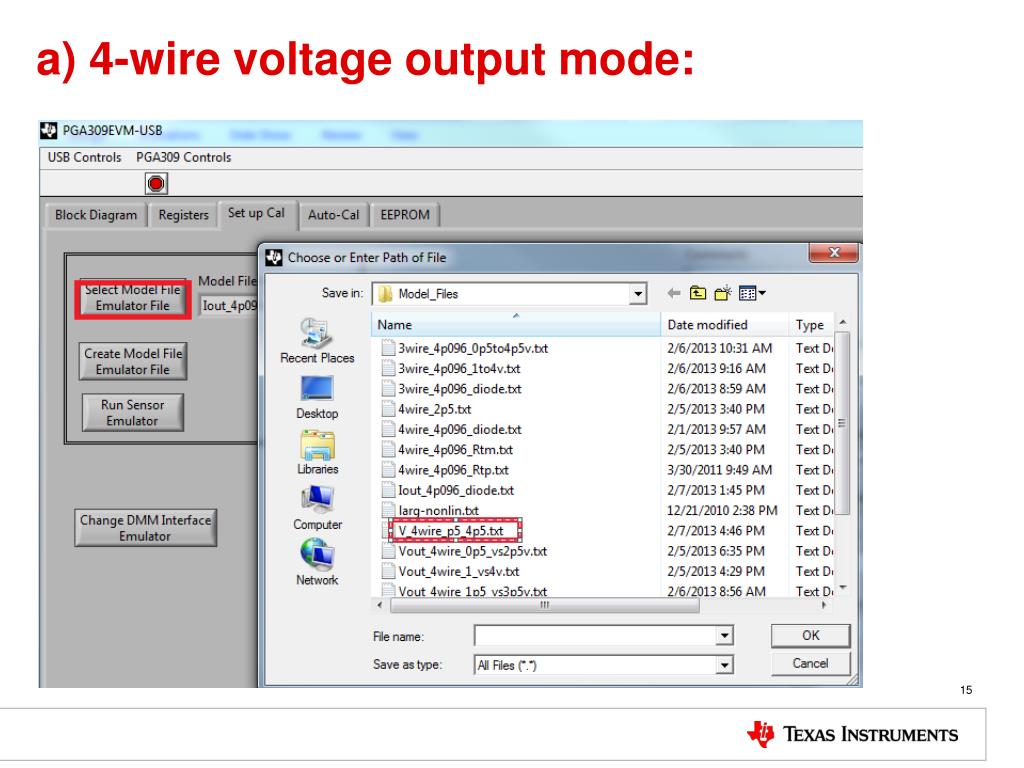
Task: Click date 3/30/2011 9:49 AM cell
Action: [x=719, y=470]
